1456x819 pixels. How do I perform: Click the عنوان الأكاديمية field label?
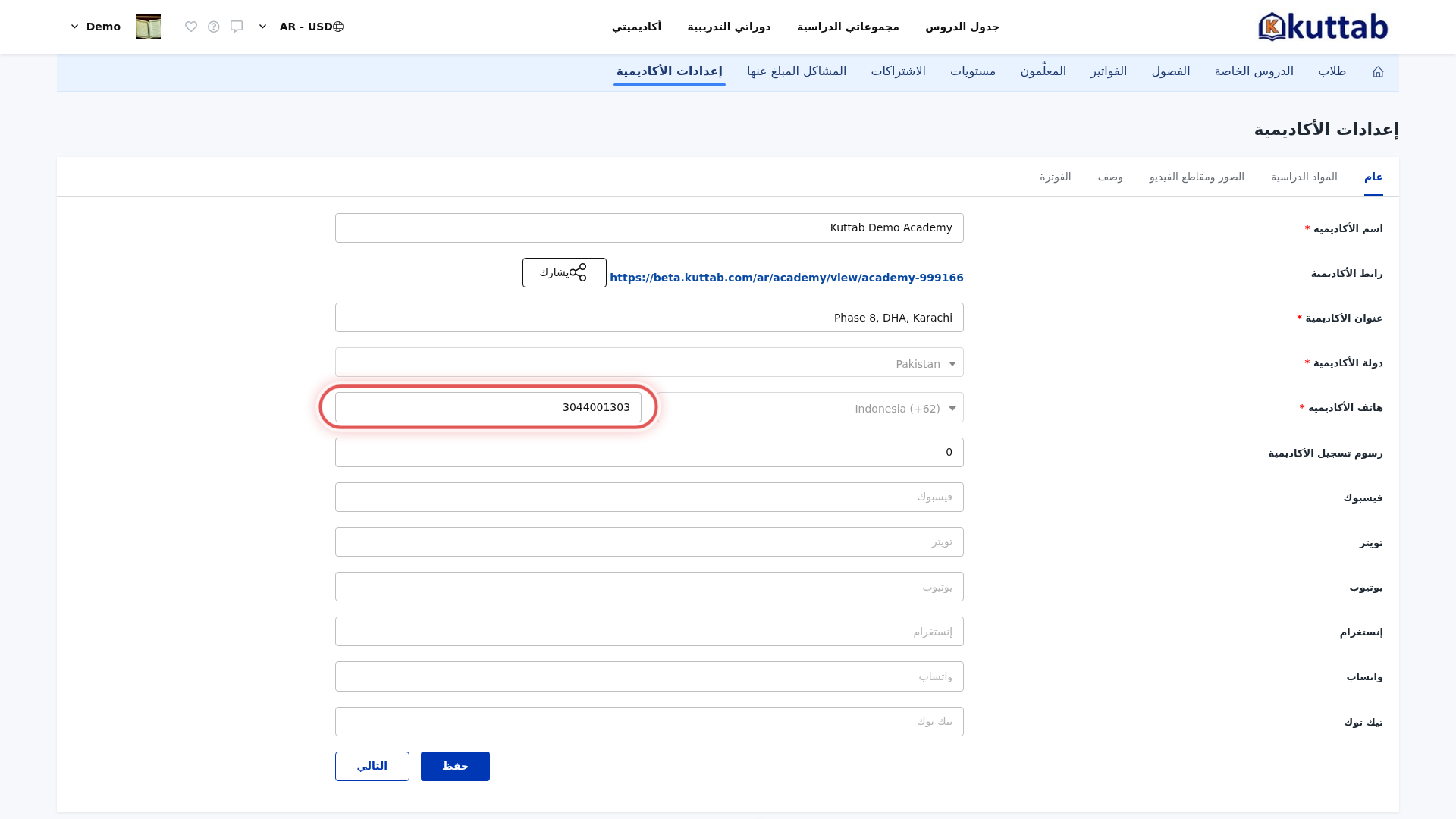pyautogui.click(x=1344, y=318)
